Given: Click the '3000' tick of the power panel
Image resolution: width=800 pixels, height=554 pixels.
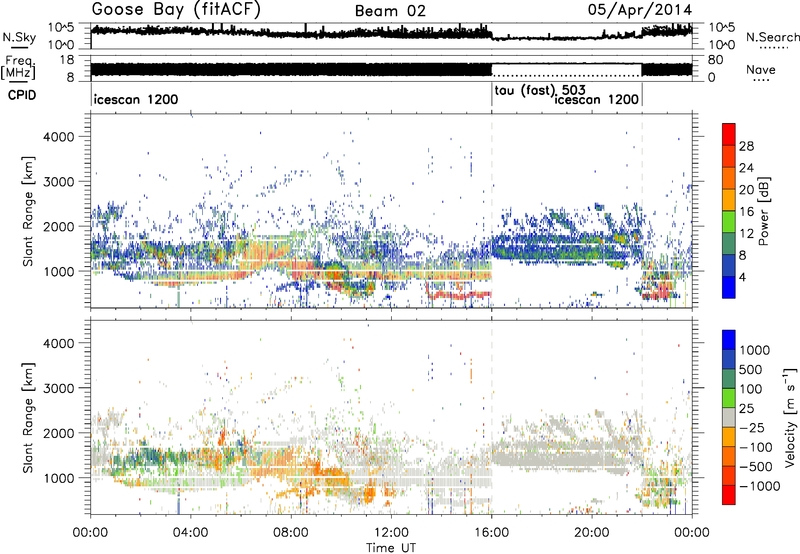Looking at the screenshot, I should 59,182.
